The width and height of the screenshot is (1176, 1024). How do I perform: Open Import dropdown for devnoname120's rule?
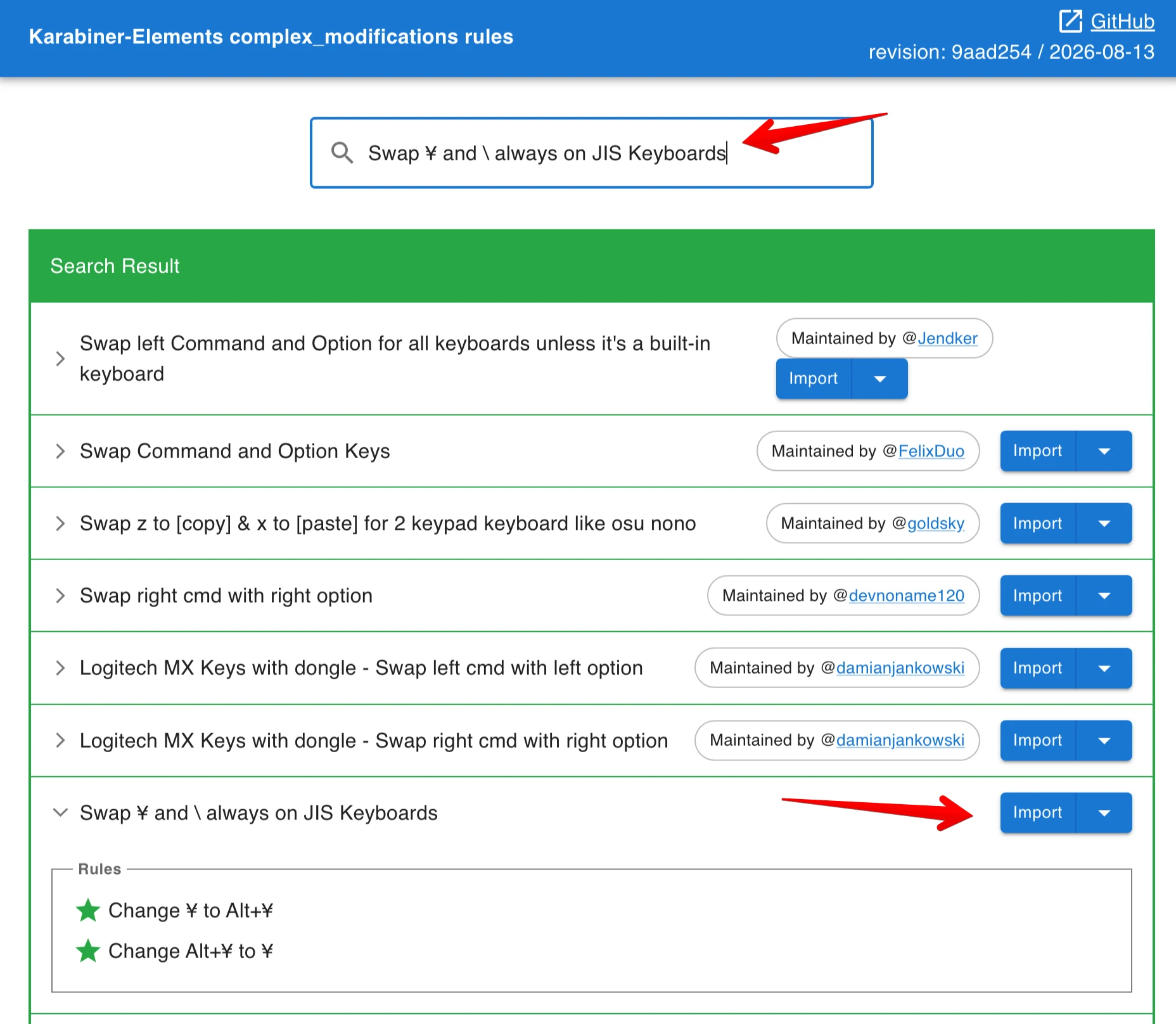coord(1104,596)
